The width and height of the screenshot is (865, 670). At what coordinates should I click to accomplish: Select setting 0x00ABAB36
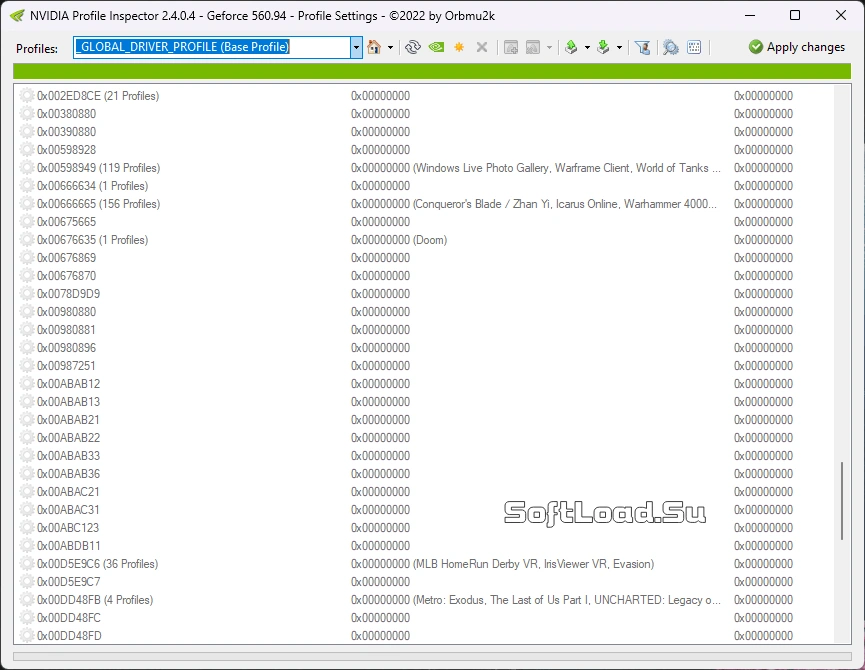68,474
